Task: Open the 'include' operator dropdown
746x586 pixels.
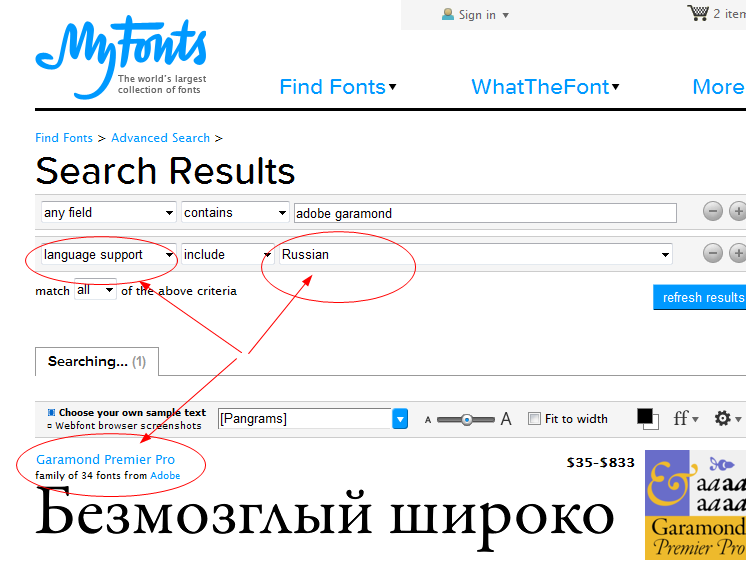Action: pos(227,254)
